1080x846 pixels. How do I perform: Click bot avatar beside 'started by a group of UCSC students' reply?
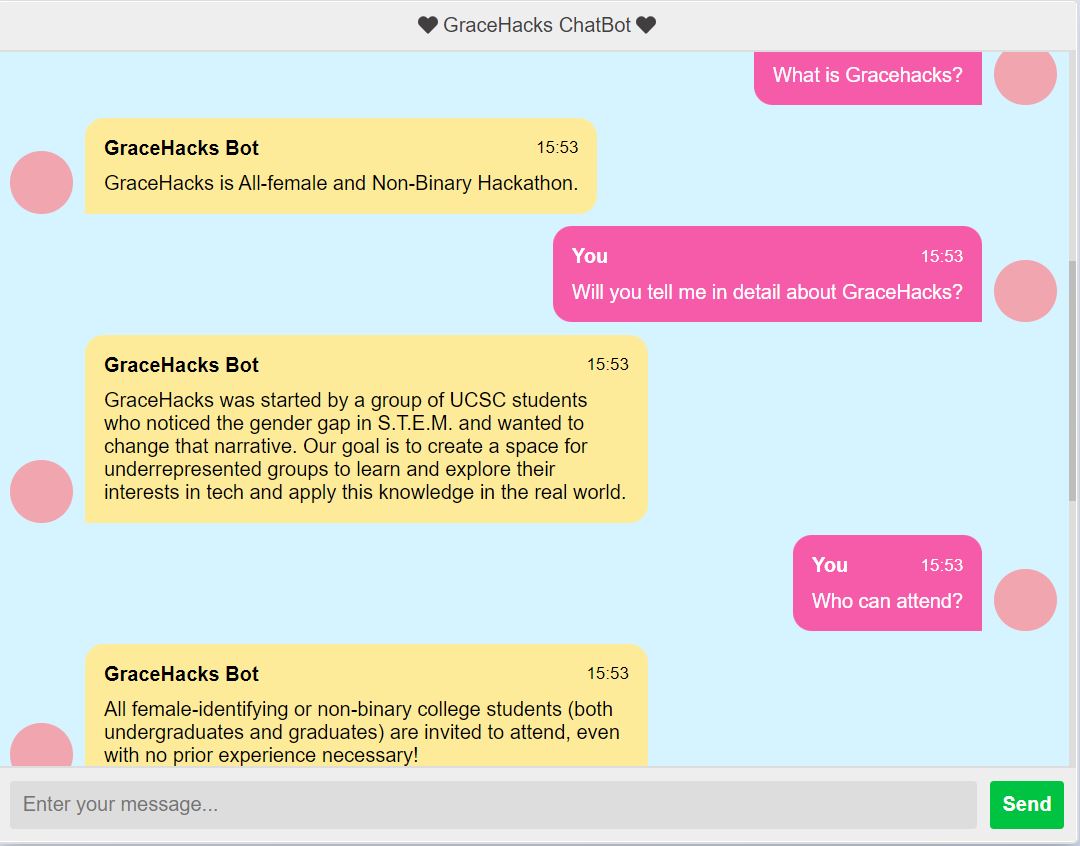click(x=41, y=491)
